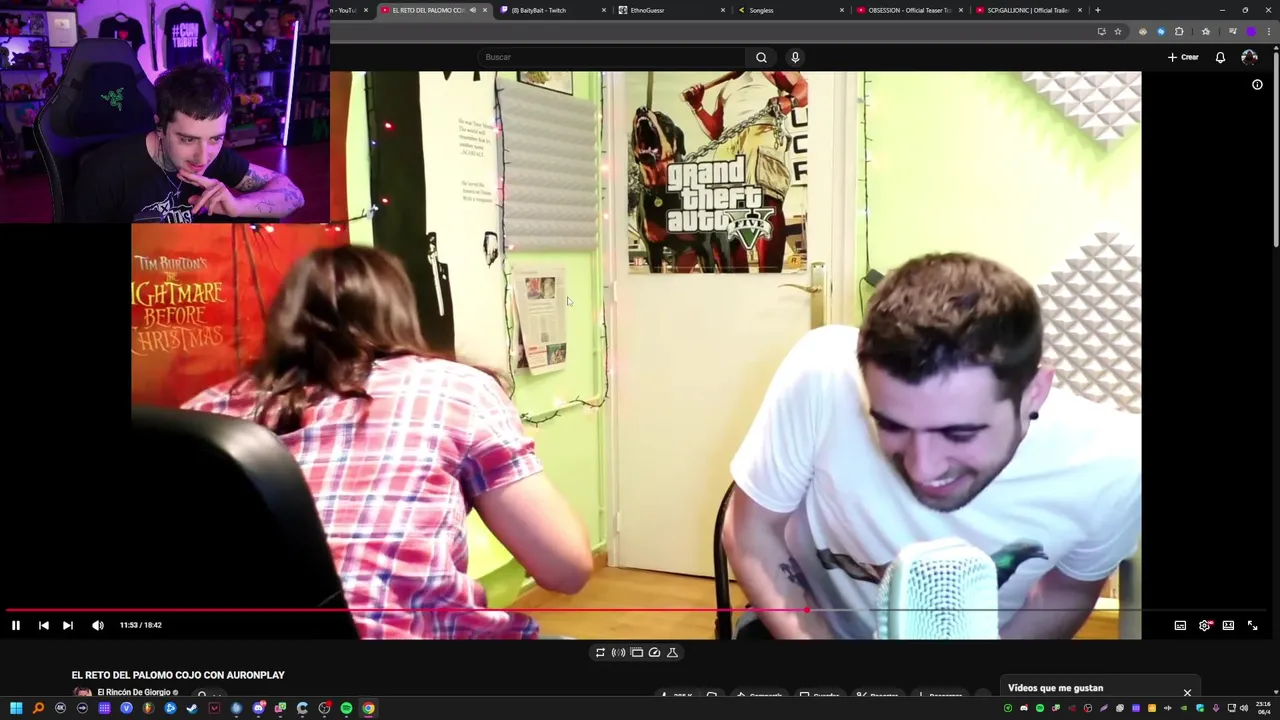
Task: Close the EthnoGuessr tab
Action: 723,10
